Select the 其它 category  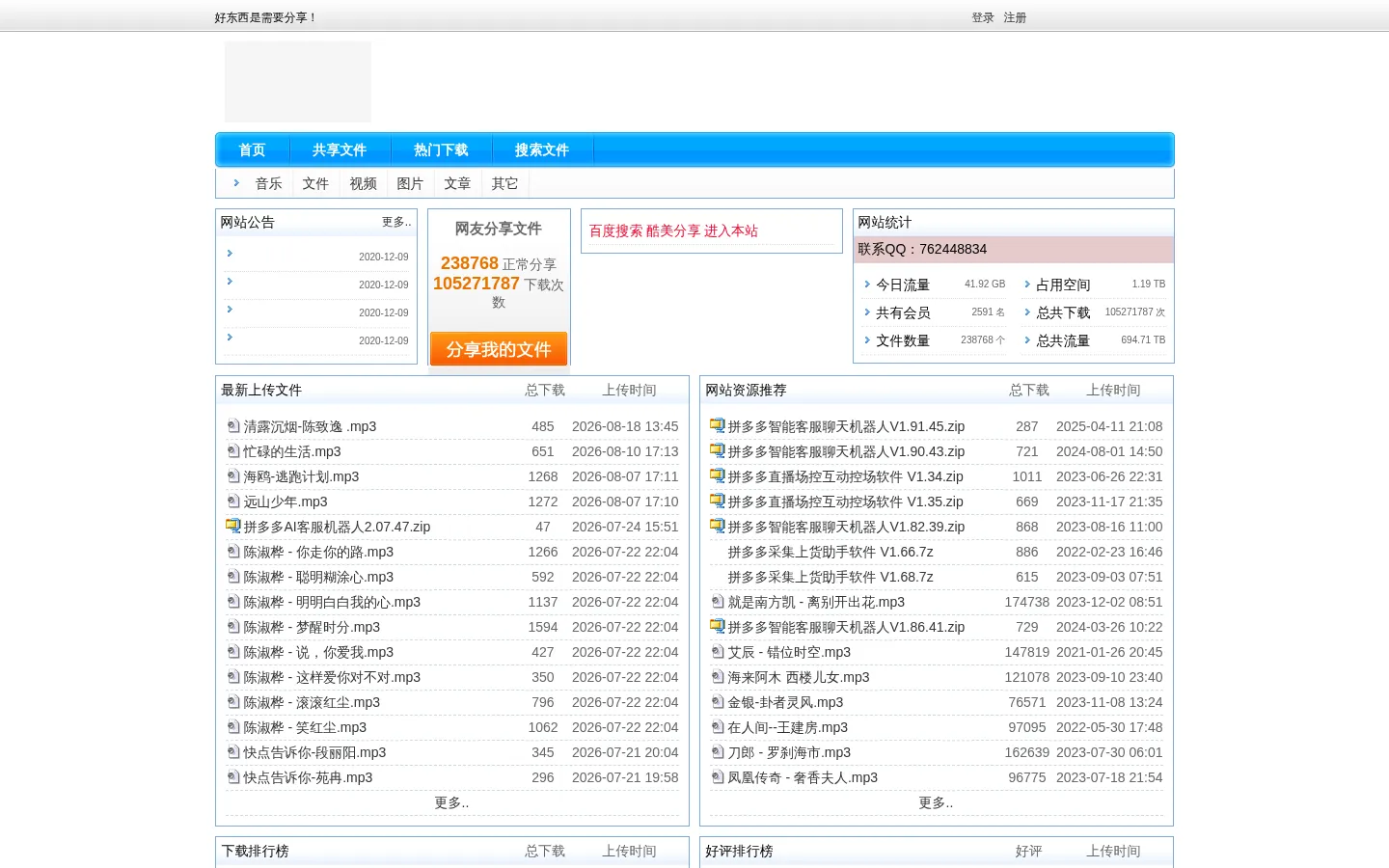[504, 183]
